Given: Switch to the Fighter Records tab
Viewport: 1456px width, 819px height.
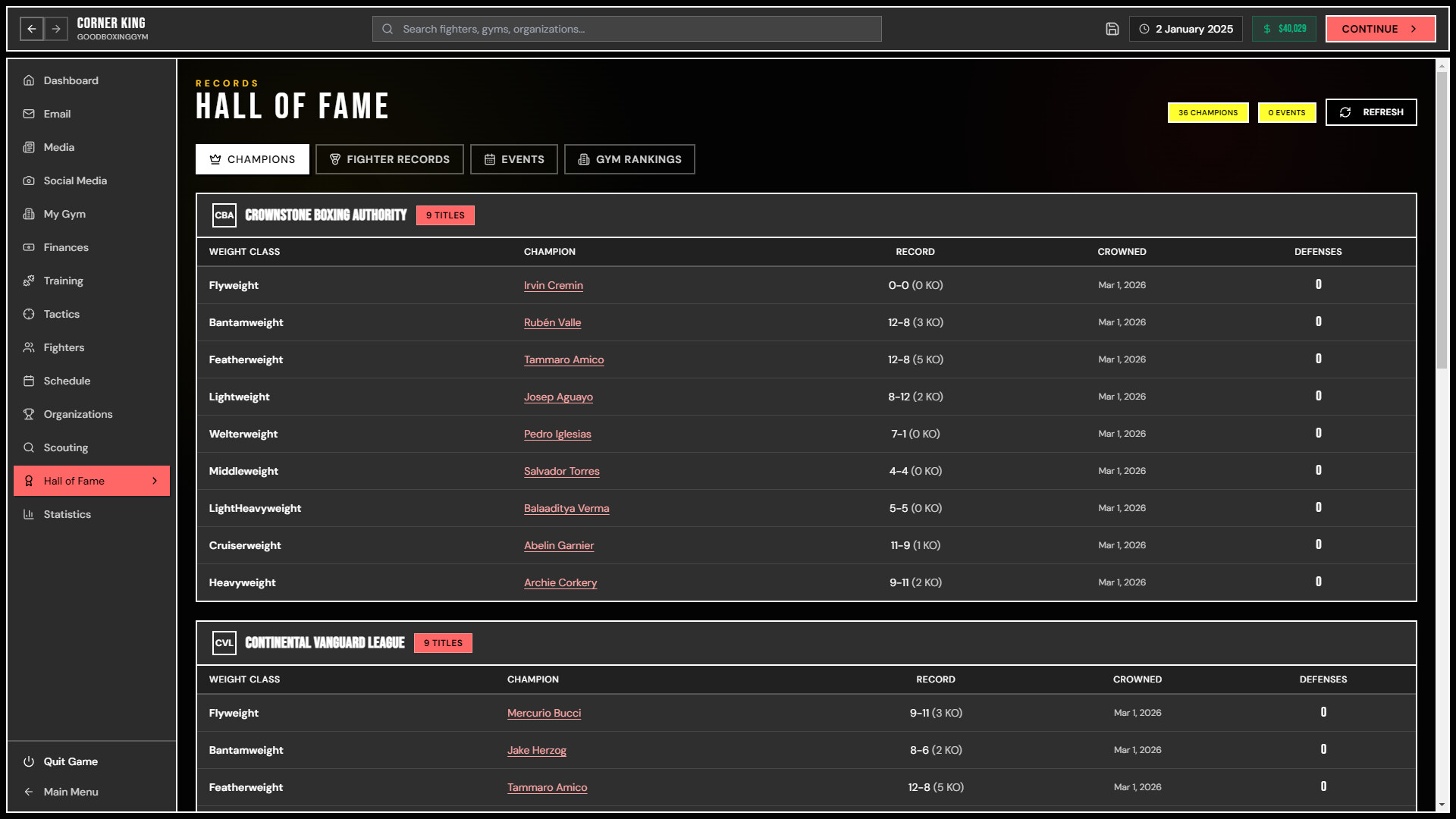Looking at the screenshot, I should pos(389,159).
